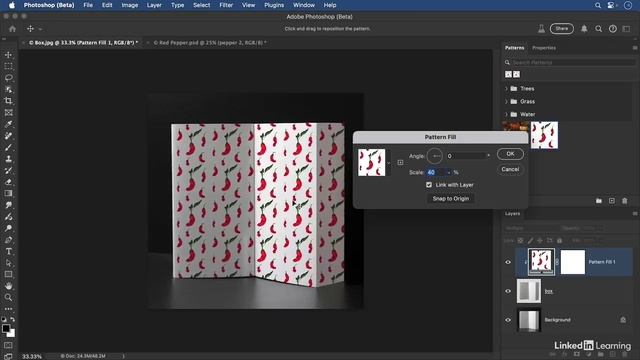
Task: Select the Pen tool
Action: tap(8, 240)
